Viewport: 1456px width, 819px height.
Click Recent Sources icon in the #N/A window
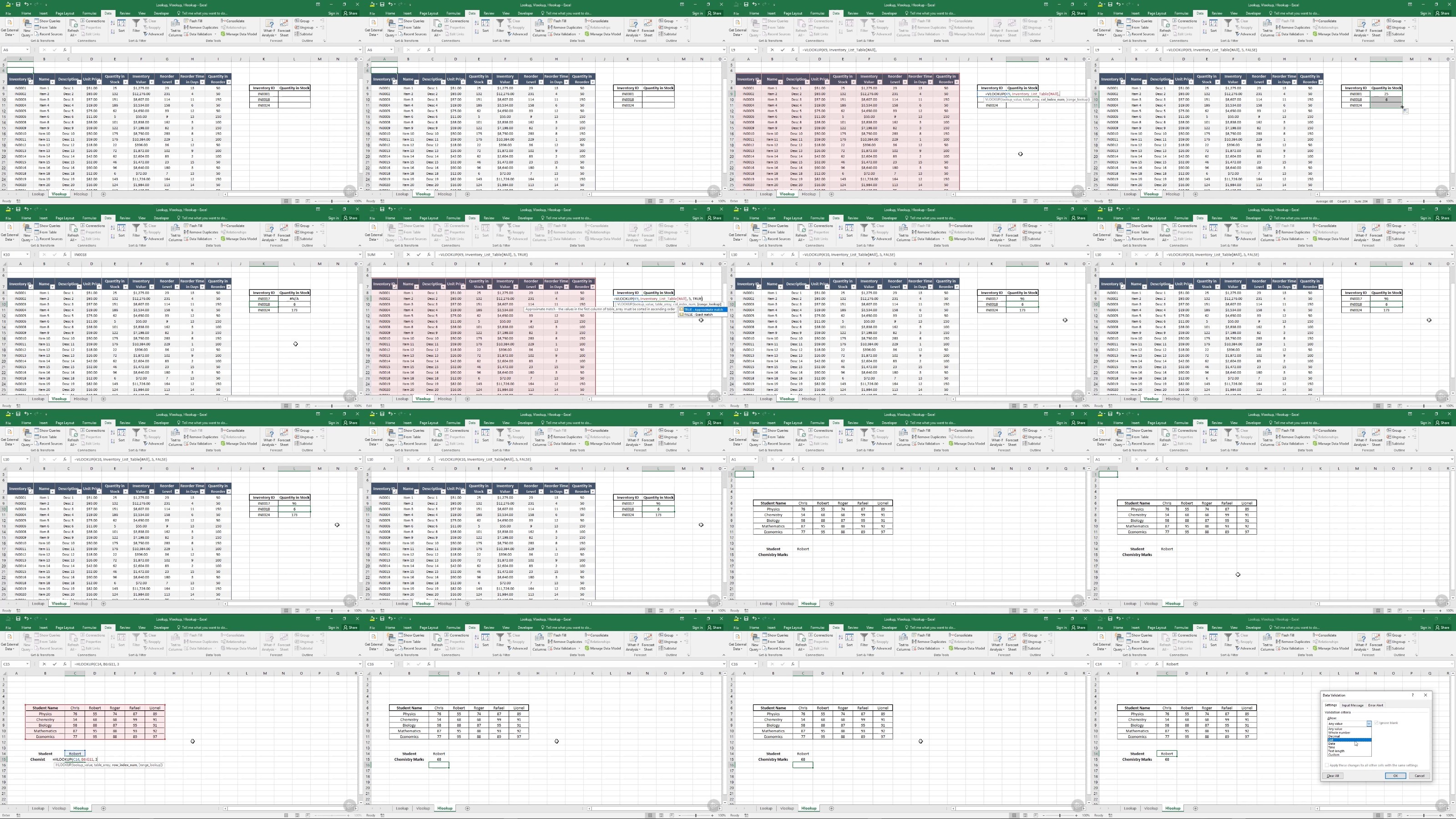(x=37, y=239)
